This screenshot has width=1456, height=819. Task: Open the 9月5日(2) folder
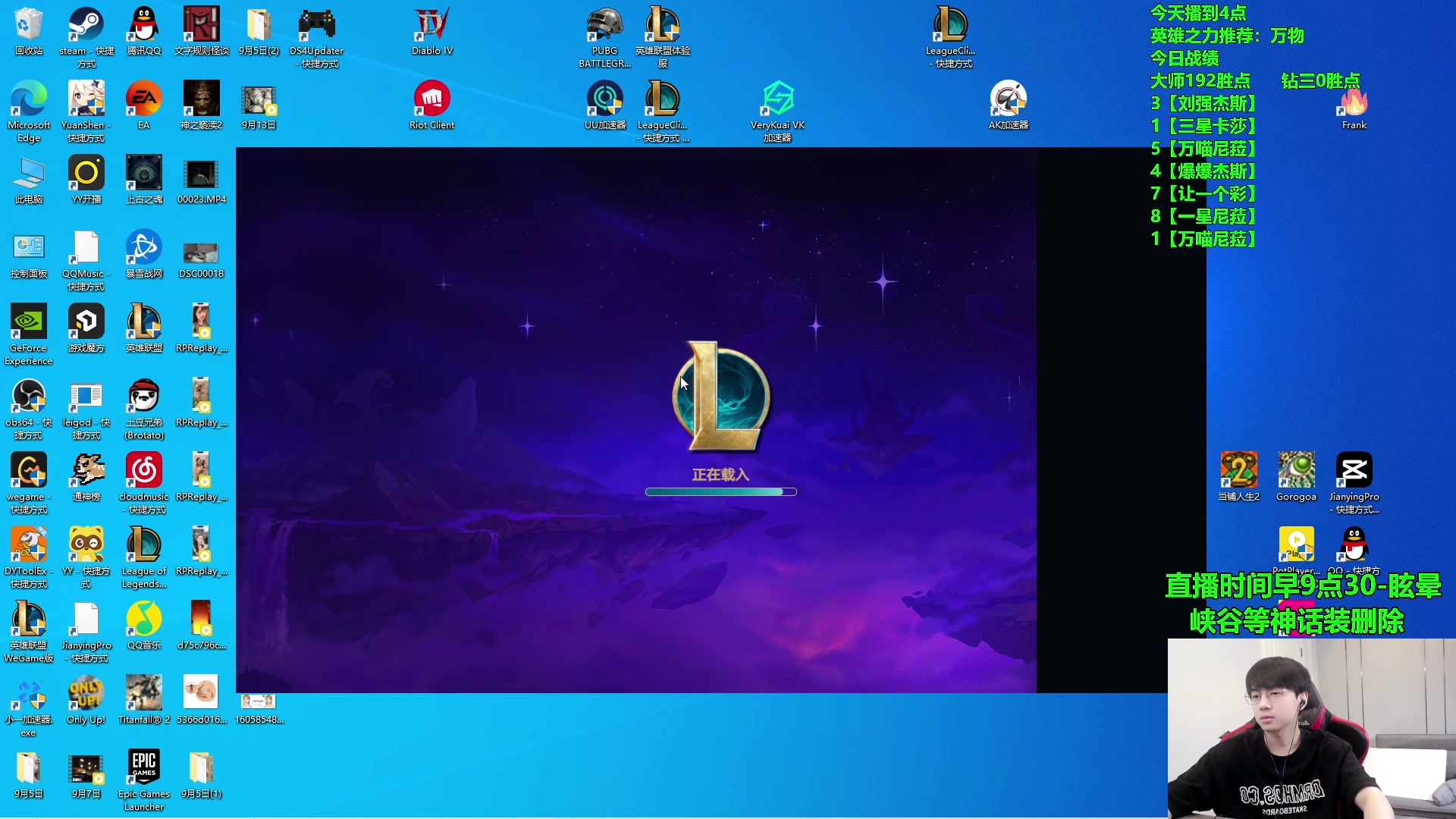(259, 31)
